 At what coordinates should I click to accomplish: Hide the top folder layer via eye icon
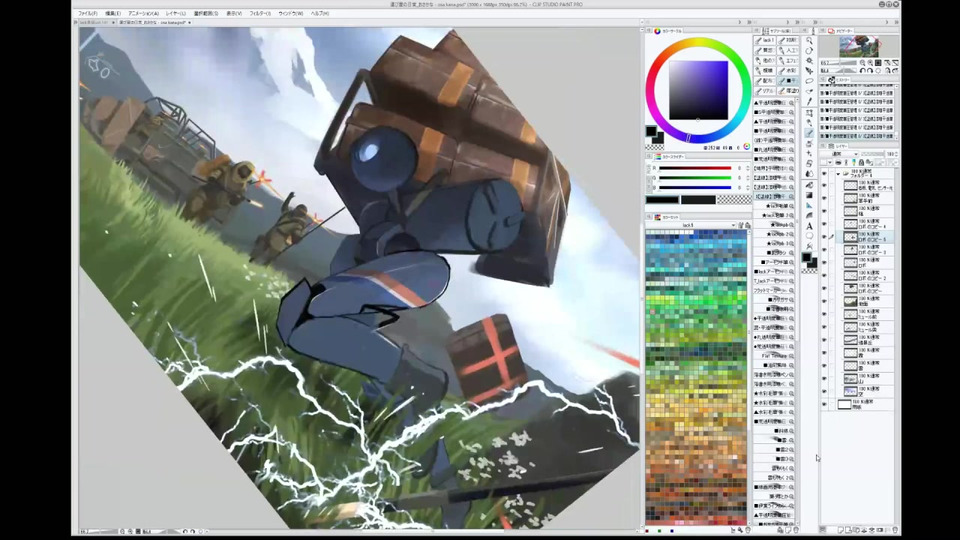click(823, 174)
